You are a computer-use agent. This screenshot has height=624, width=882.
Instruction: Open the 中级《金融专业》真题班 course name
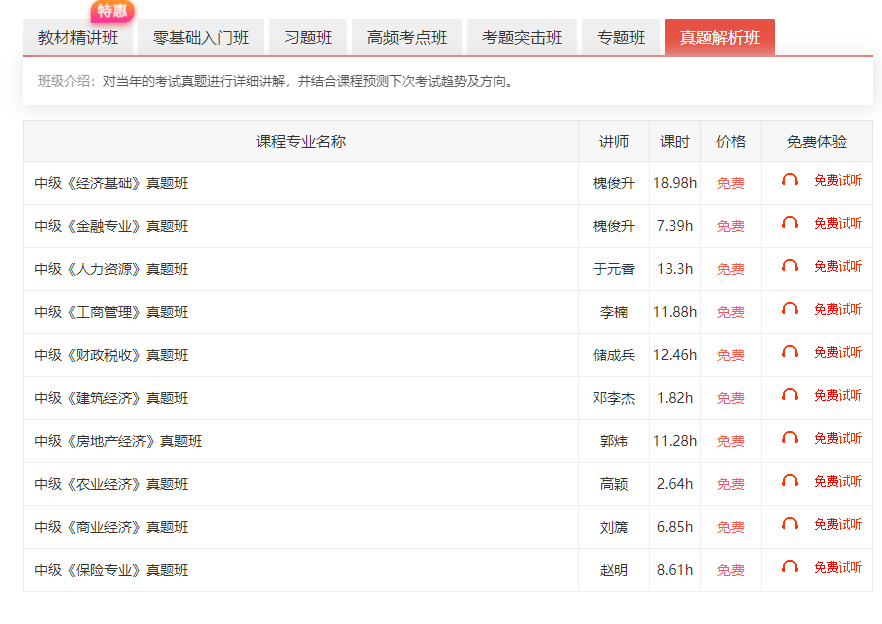tap(111, 226)
